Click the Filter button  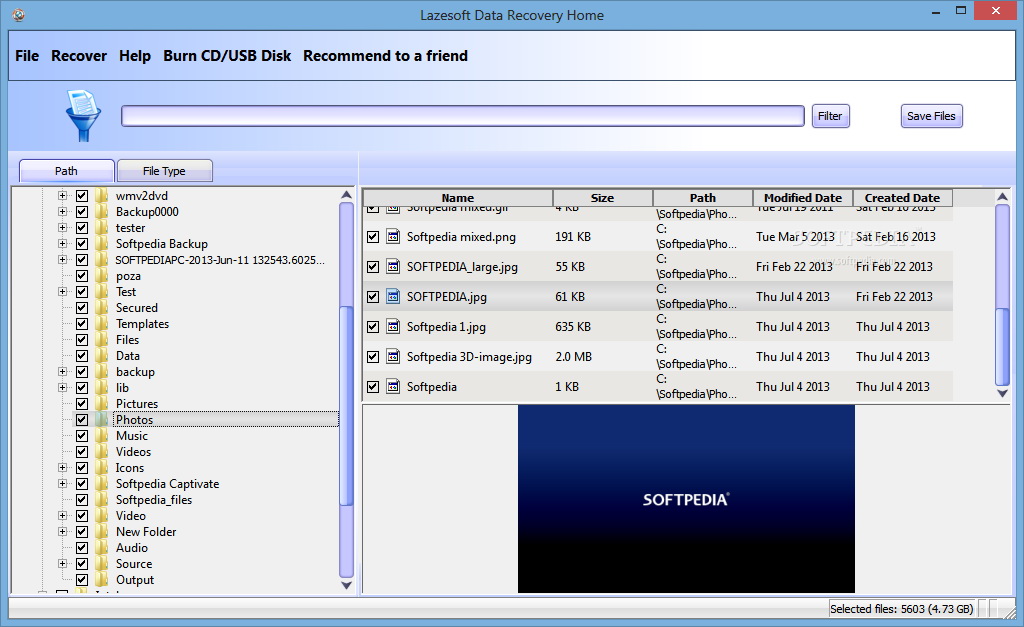830,116
